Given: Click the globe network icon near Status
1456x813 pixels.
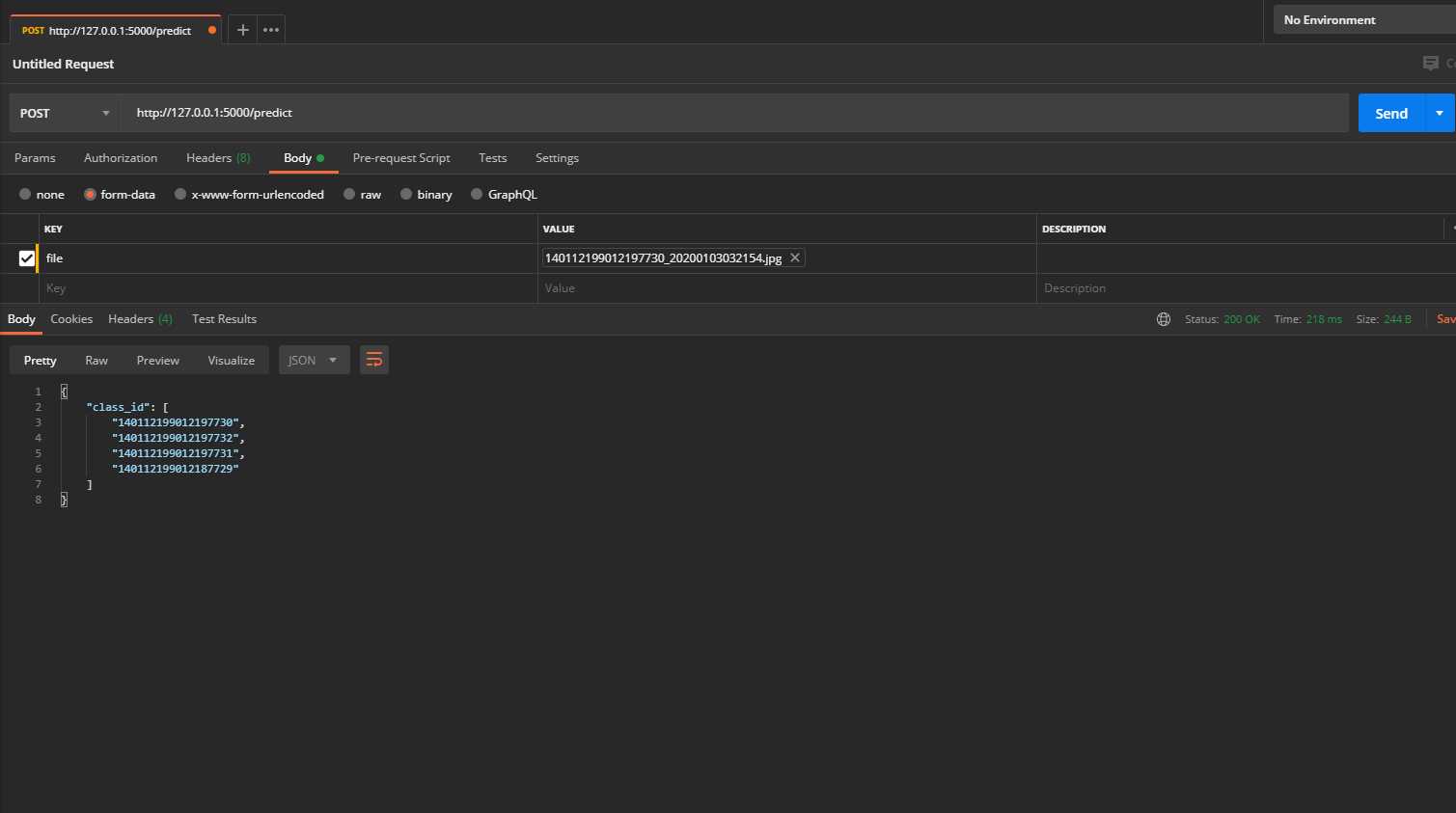Looking at the screenshot, I should (1164, 319).
